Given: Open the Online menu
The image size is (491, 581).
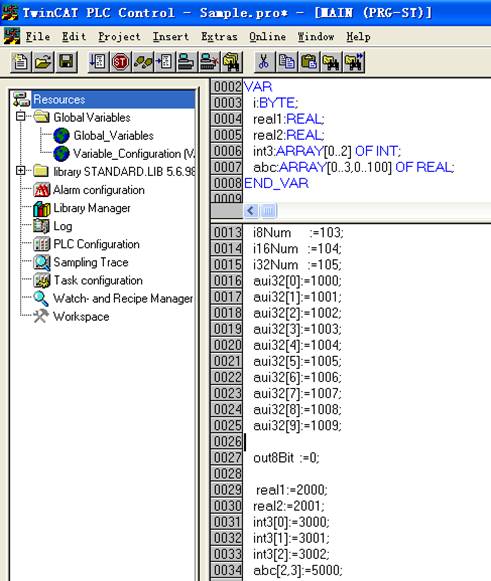Looking at the screenshot, I should coord(267,37).
